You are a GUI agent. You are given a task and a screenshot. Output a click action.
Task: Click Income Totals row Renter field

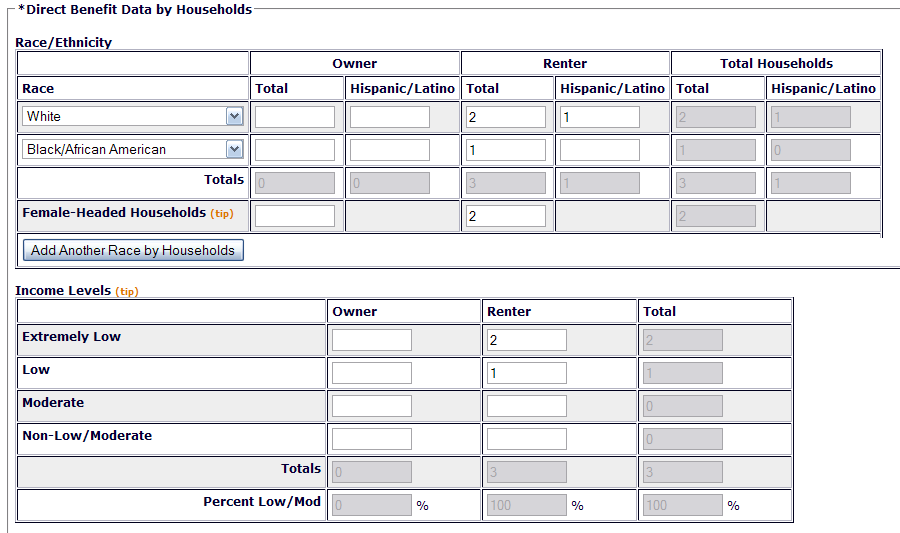point(527,472)
